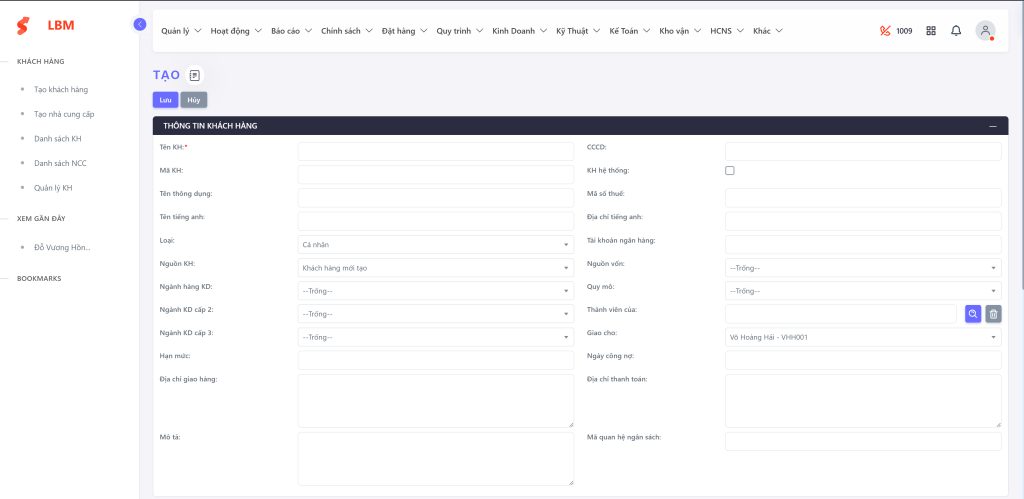
Task: Open the notifications bell
Action: 956,31
